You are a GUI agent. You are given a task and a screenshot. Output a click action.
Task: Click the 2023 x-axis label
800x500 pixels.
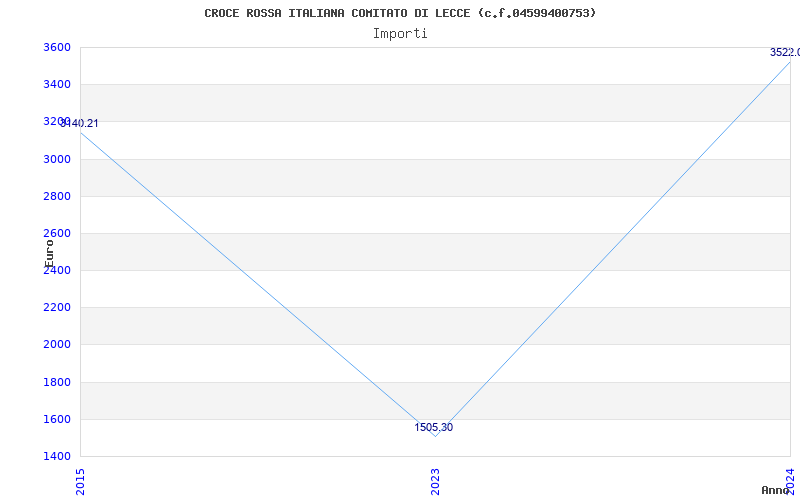(x=435, y=482)
